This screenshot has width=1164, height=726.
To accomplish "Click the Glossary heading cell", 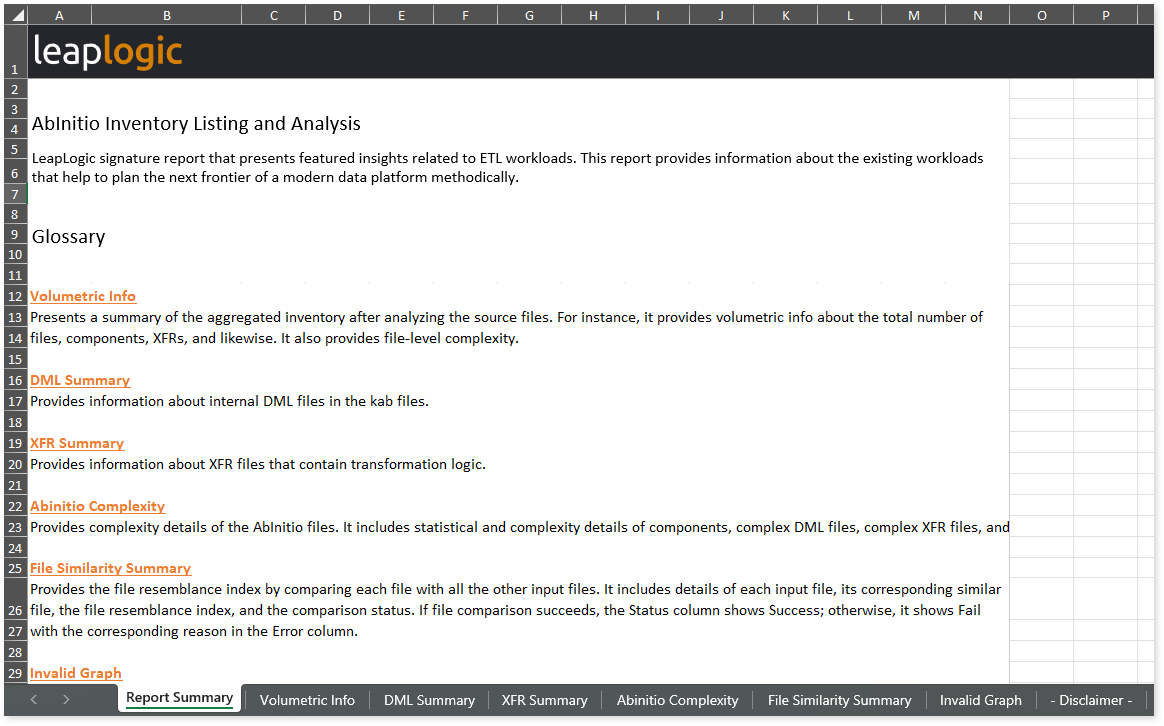I will click(x=69, y=237).
